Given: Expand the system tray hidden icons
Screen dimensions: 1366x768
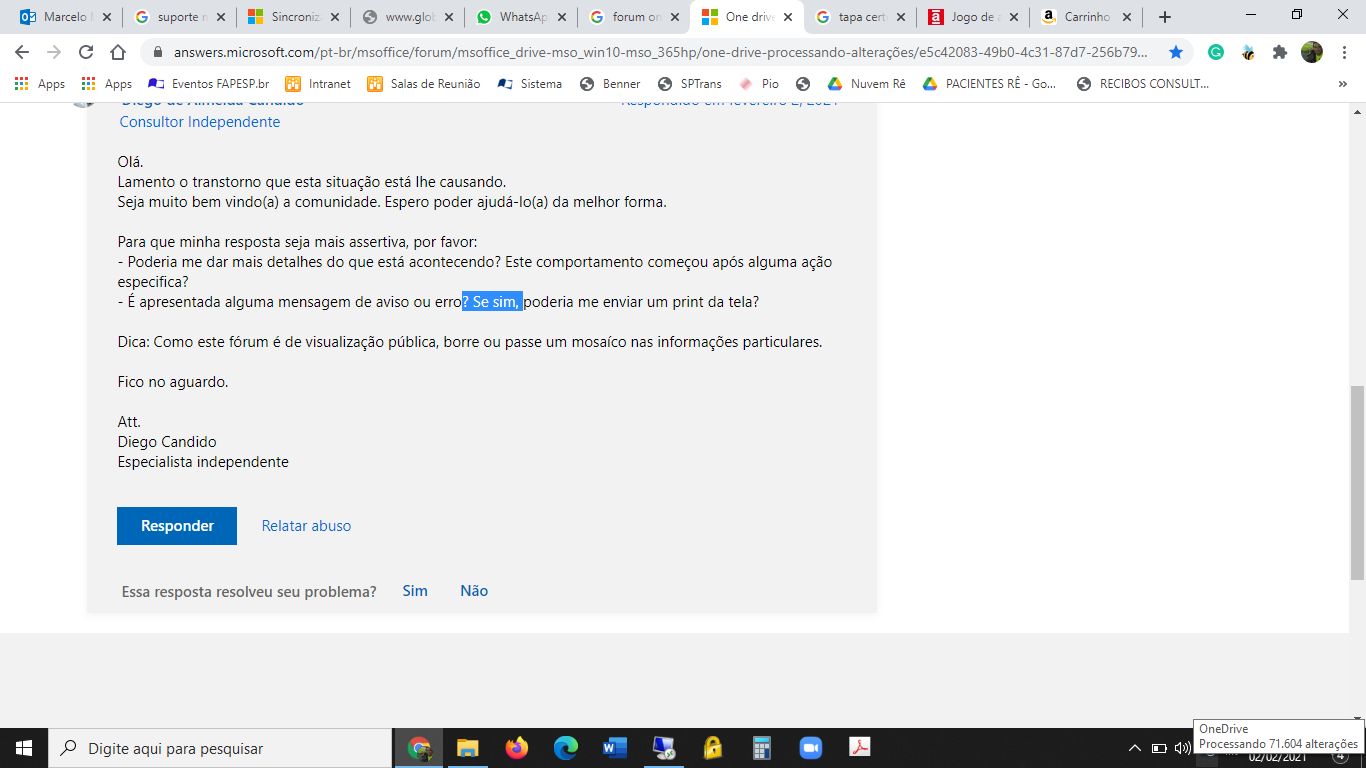Looking at the screenshot, I should coord(1134,748).
